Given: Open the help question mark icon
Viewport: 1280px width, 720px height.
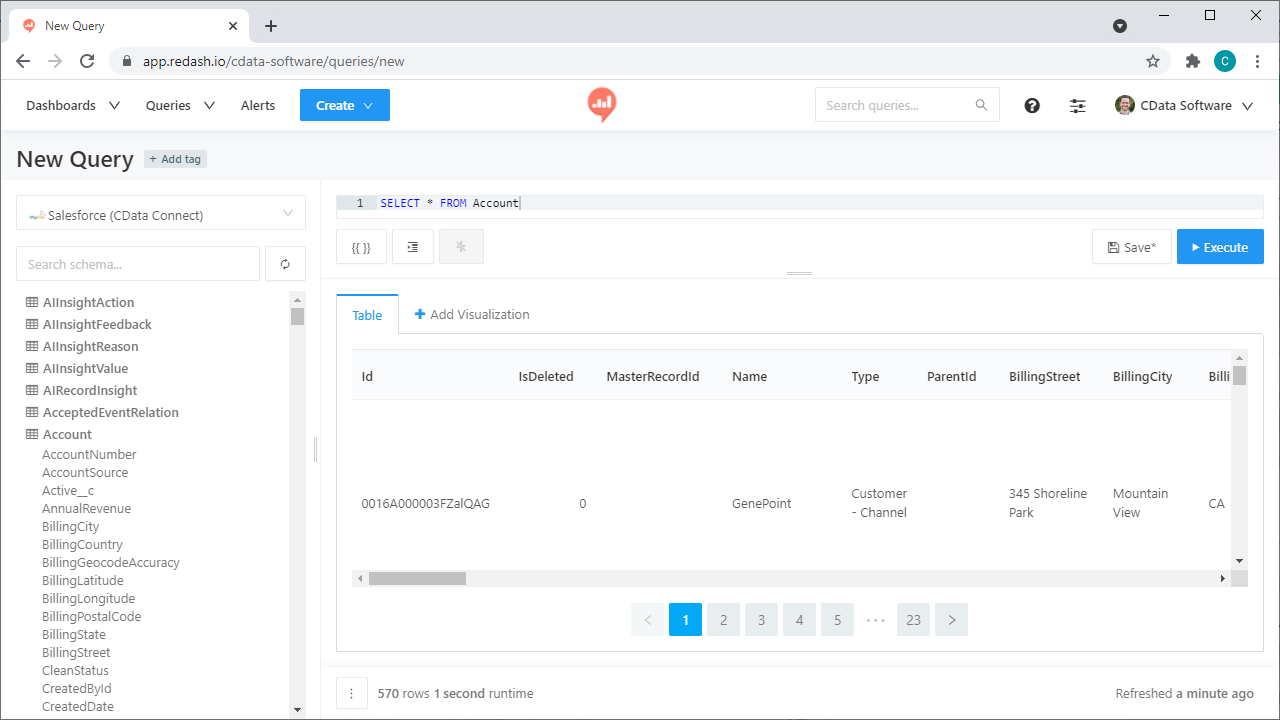Looking at the screenshot, I should pyautogui.click(x=1032, y=105).
